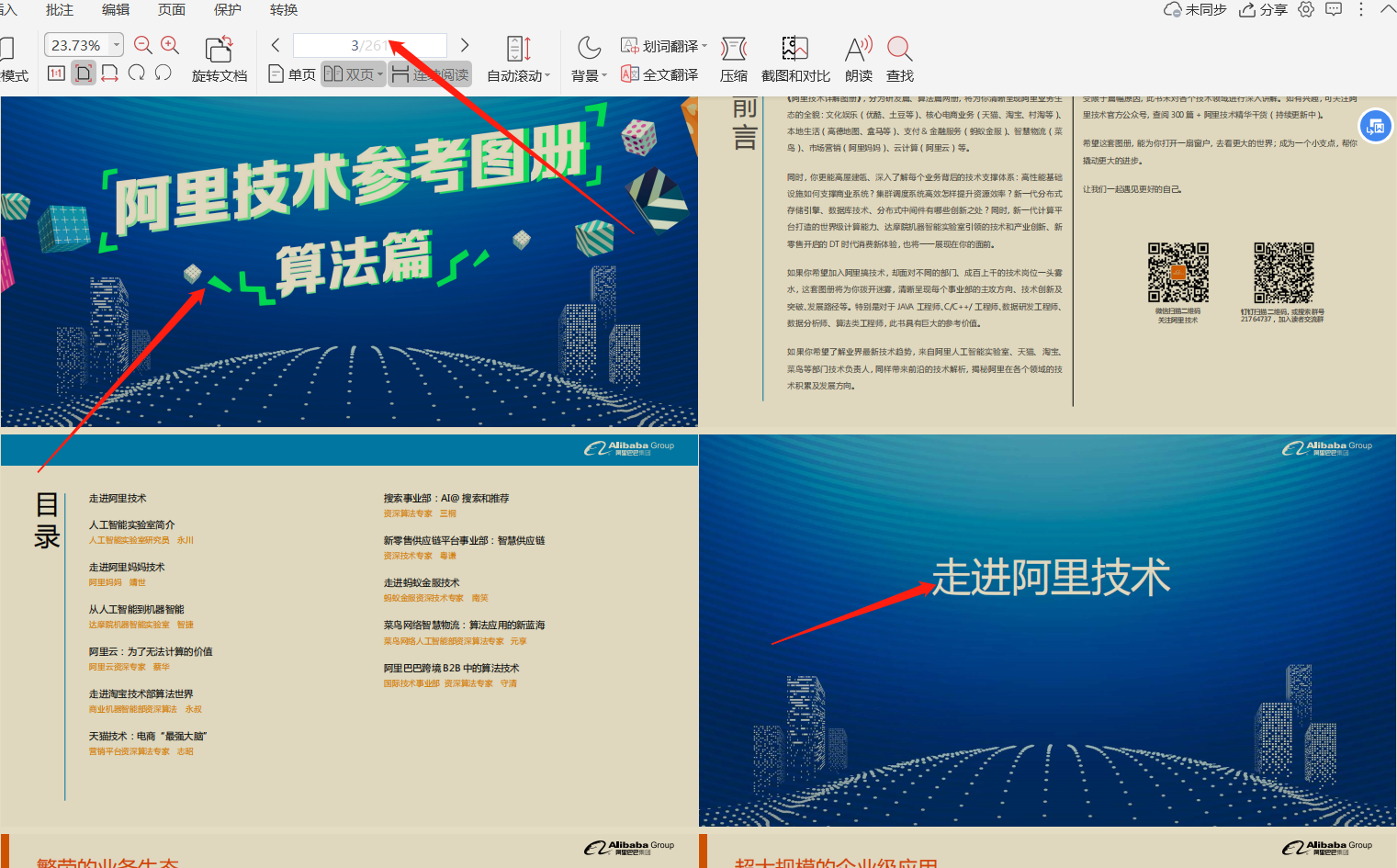Go to the previous page arrow
Viewport: 1397px width, 868px height.
click(x=276, y=45)
